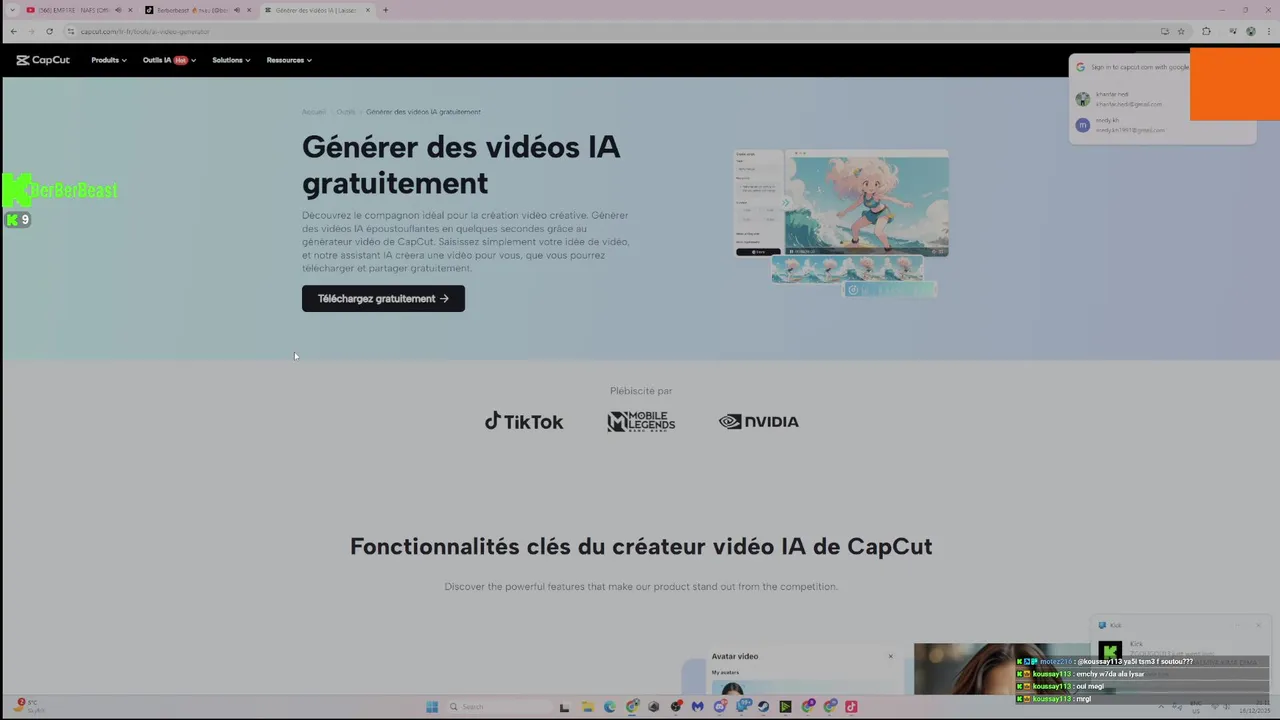Click the CapCut logo in header
Viewport: 1280px width, 720px height.
[43, 60]
